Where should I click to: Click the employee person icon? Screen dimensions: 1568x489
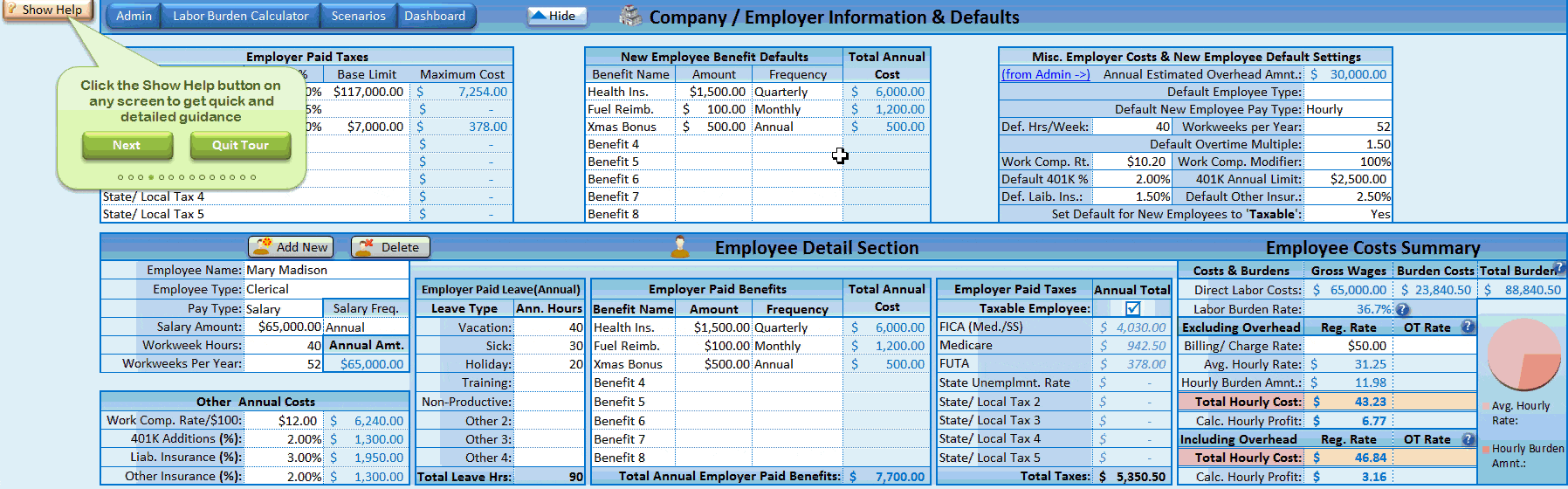(x=680, y=247)
